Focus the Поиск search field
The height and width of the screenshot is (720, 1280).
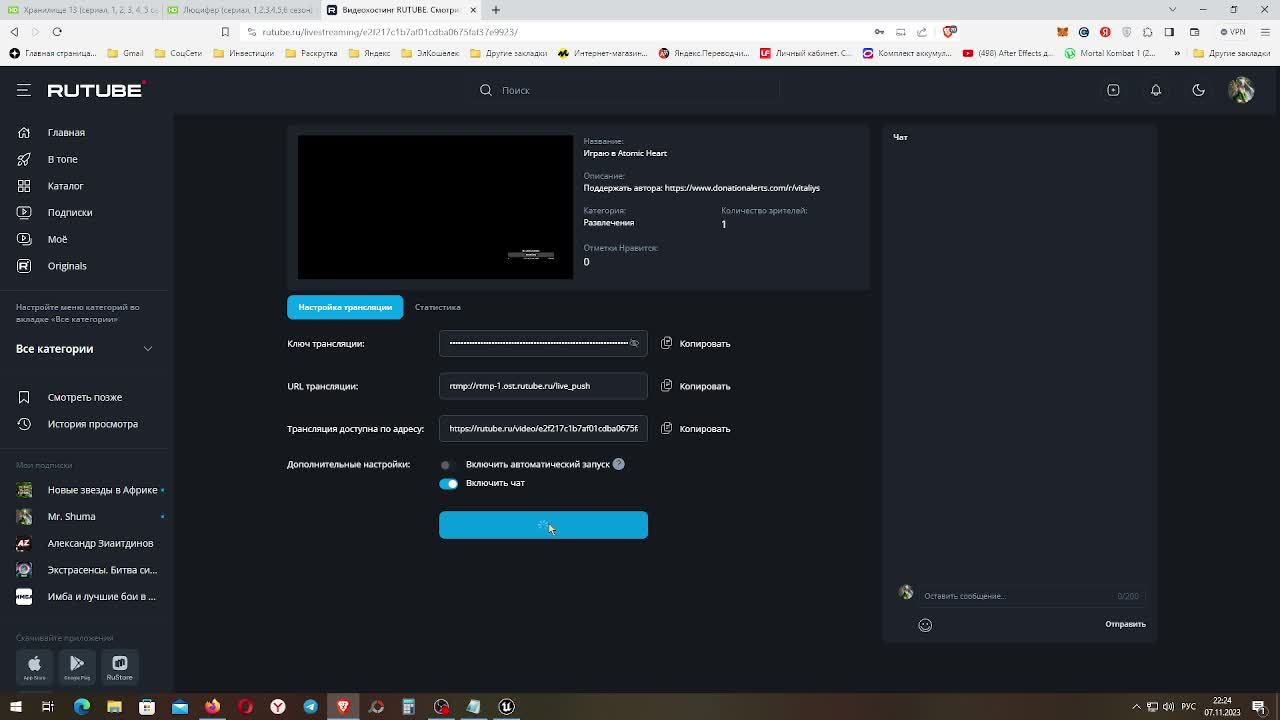[640, 90]
